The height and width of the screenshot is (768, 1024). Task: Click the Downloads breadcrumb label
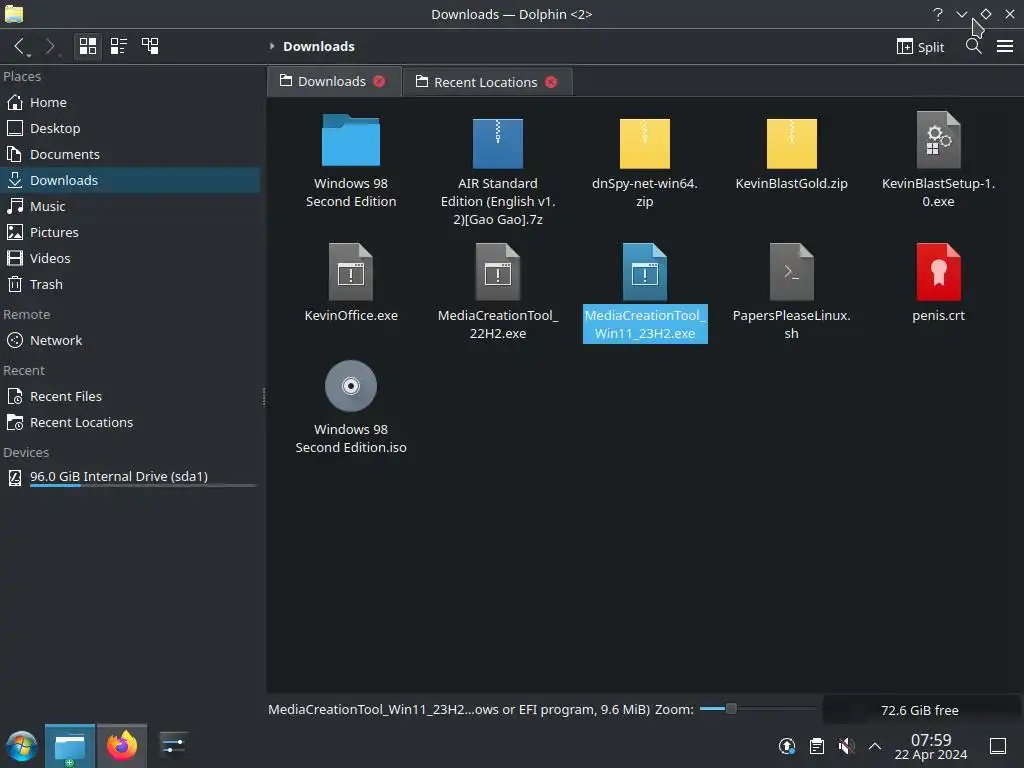(x=319, y=46)
